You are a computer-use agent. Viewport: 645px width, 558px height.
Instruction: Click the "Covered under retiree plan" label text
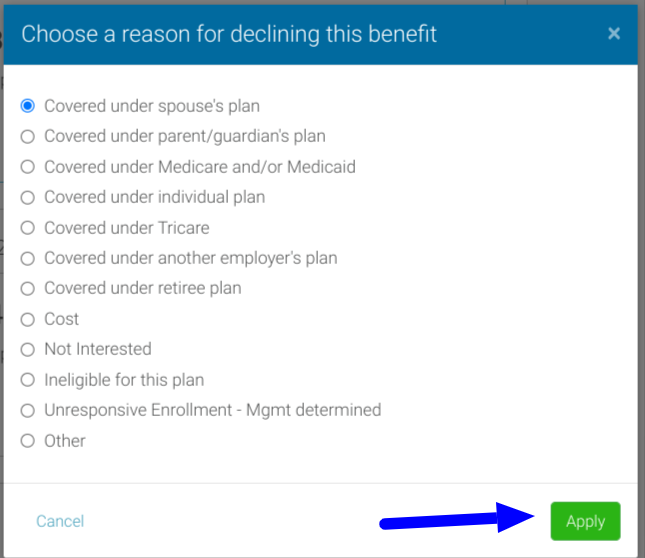tap(143, 288)
